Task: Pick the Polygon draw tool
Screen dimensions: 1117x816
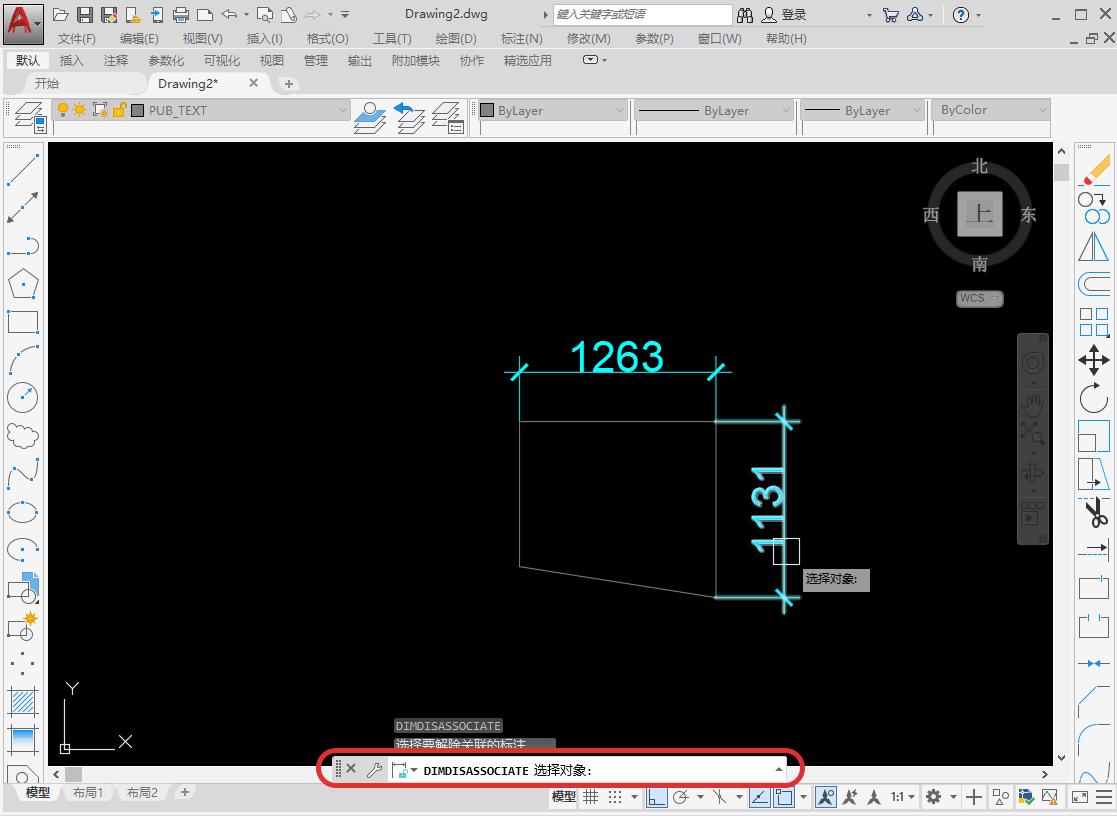Action: tap(22, 284)
